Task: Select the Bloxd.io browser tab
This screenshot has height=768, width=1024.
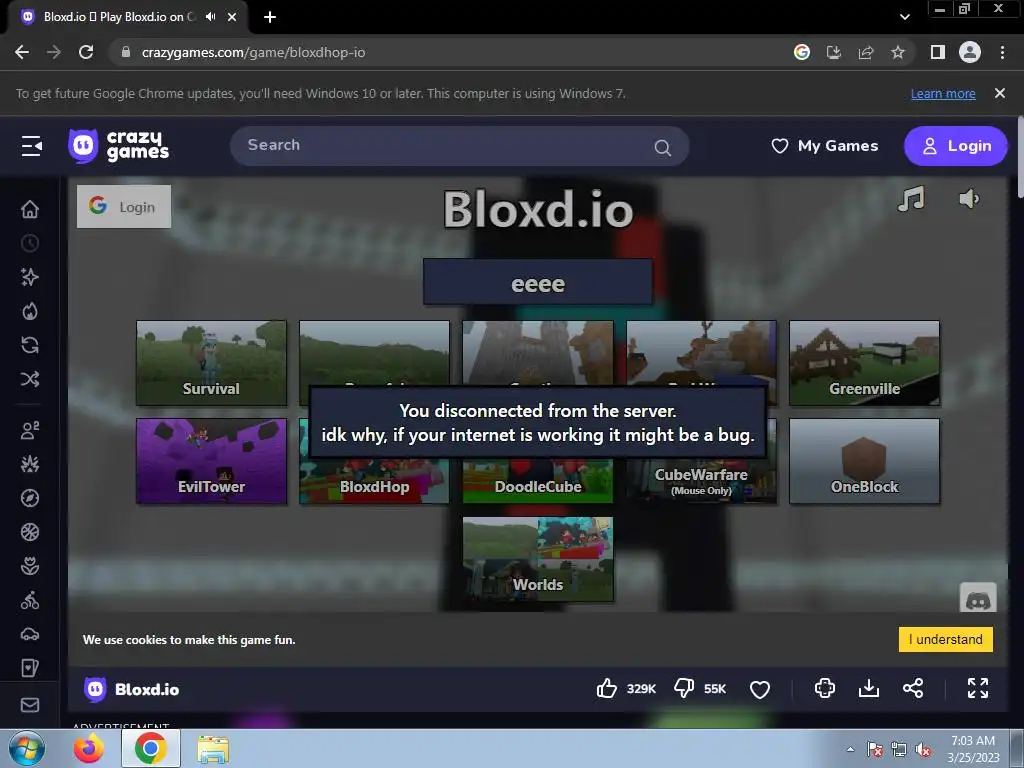Action: [x=128, y=17]
